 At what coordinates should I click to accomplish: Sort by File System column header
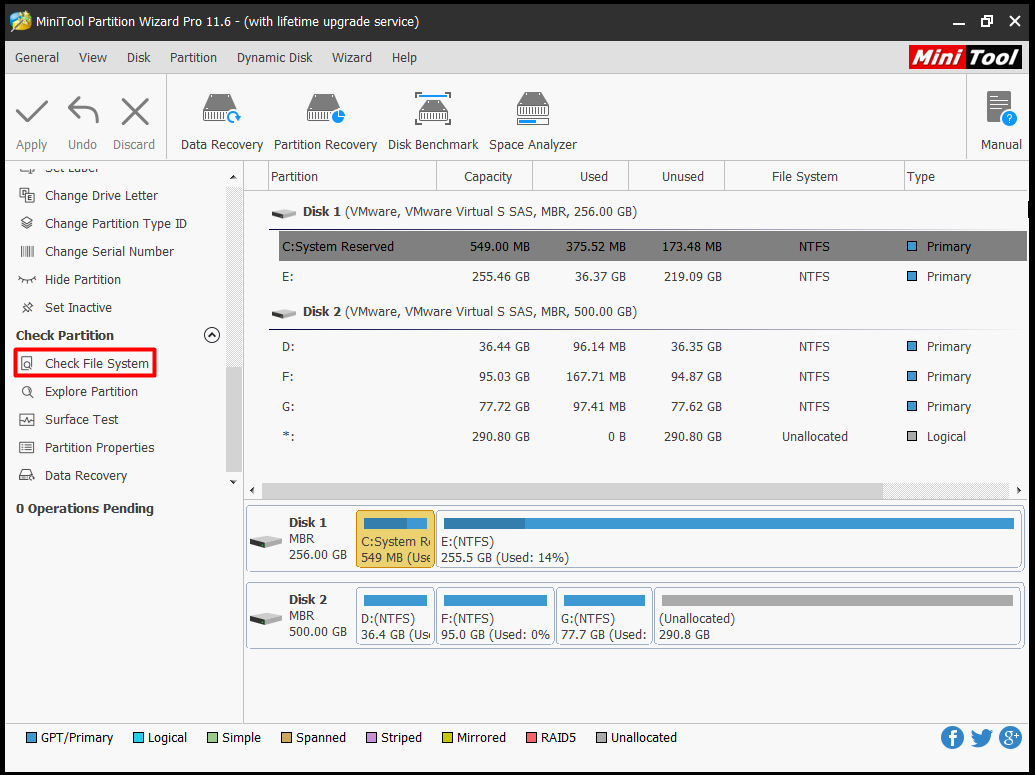[x=814, y=176]
